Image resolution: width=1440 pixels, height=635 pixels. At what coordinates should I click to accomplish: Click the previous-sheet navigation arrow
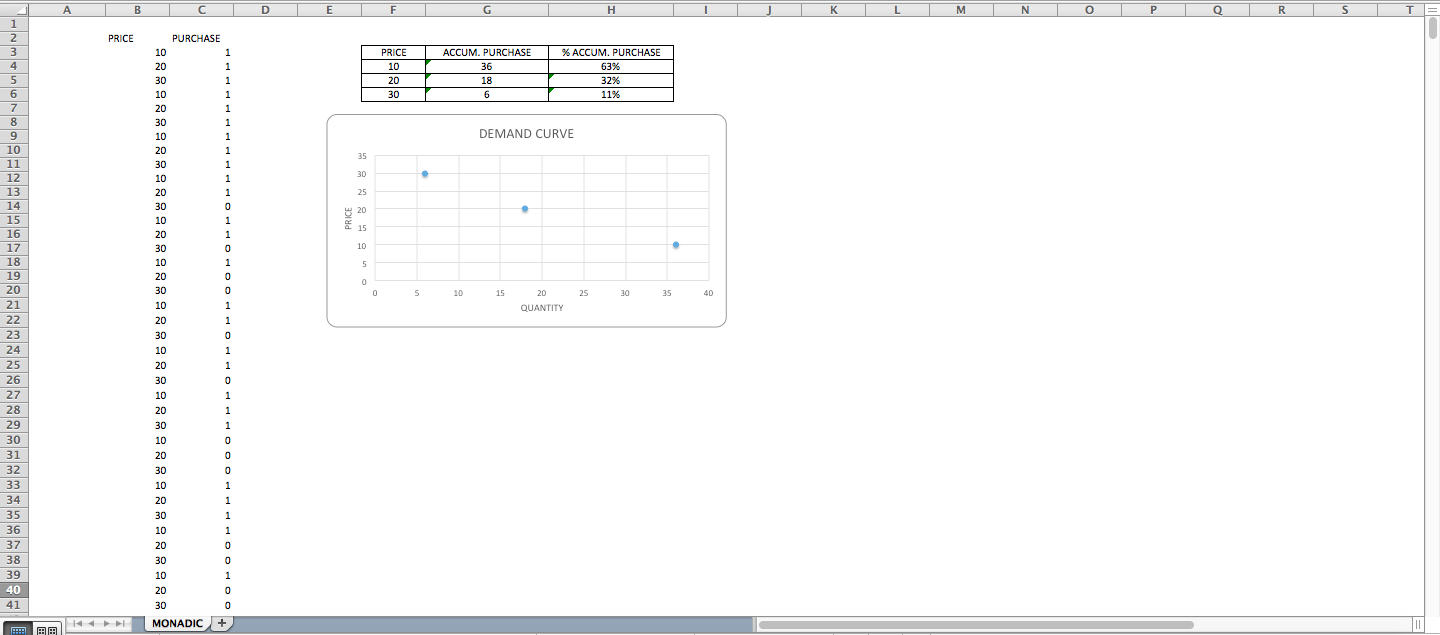(x=91, y=623)
